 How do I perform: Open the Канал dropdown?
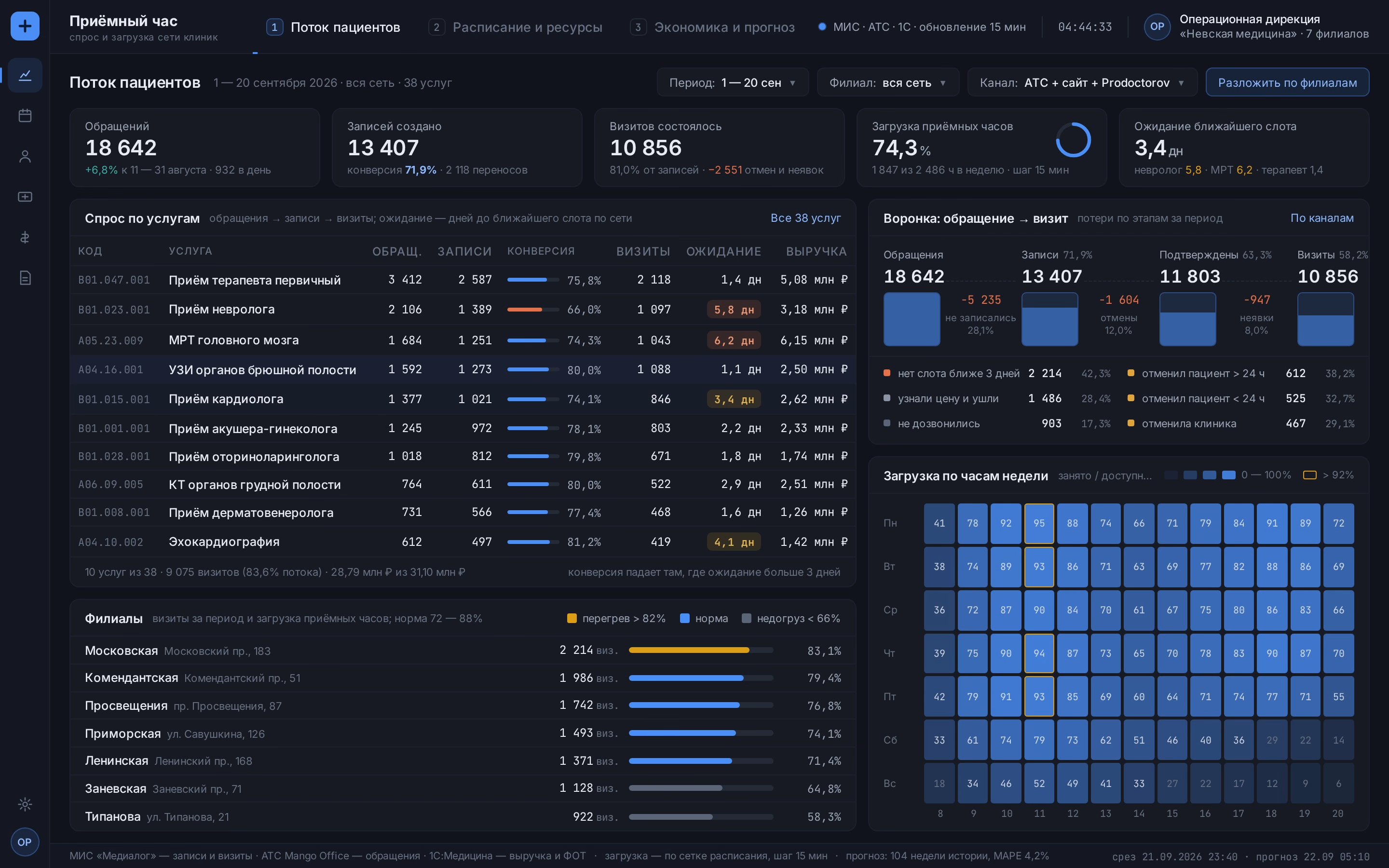1082,82
